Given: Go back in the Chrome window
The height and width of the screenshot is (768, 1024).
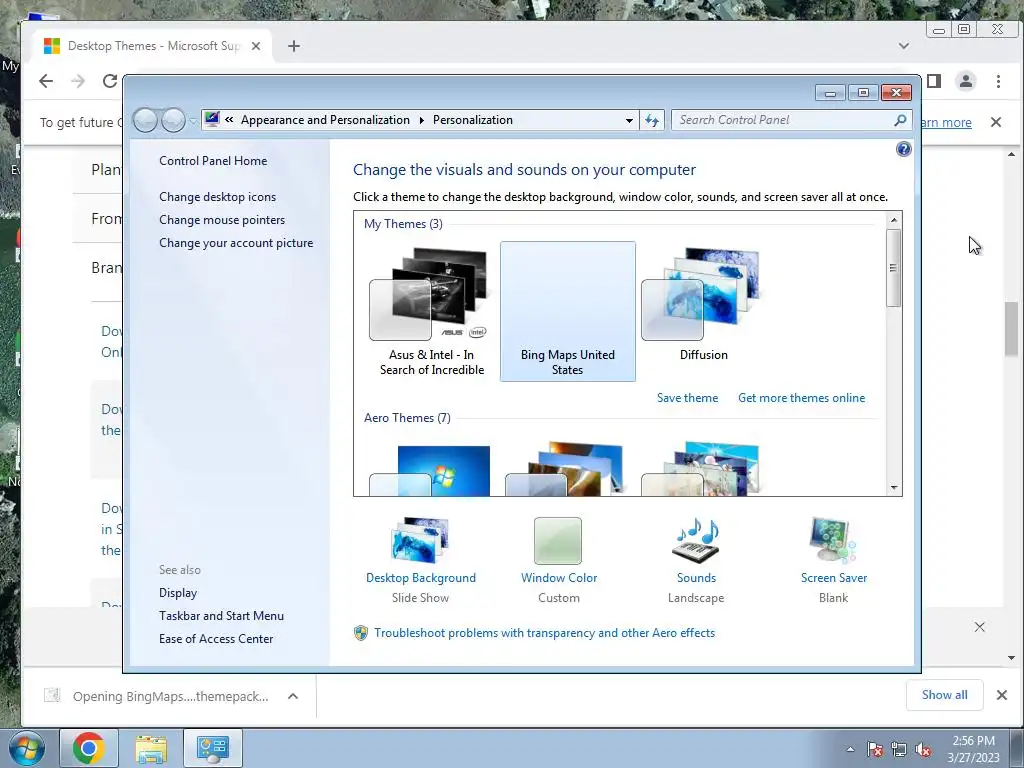Looking at the screenshot, I should click(46, 81).
